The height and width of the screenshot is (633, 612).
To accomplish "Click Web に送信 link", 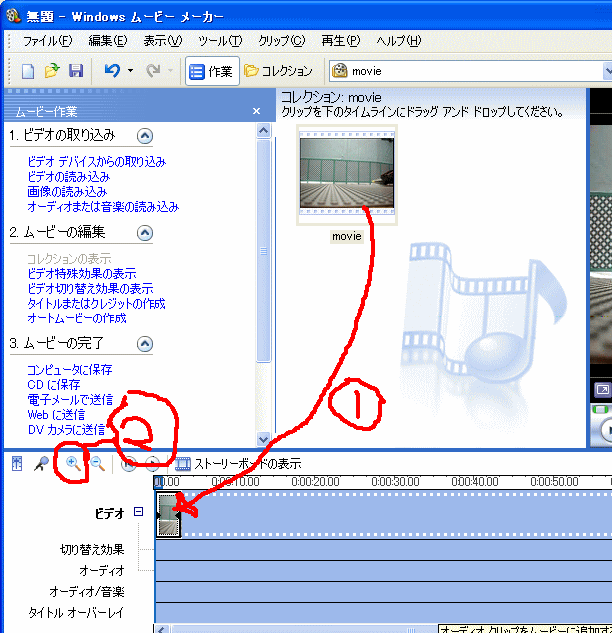I will coord(56,415).
